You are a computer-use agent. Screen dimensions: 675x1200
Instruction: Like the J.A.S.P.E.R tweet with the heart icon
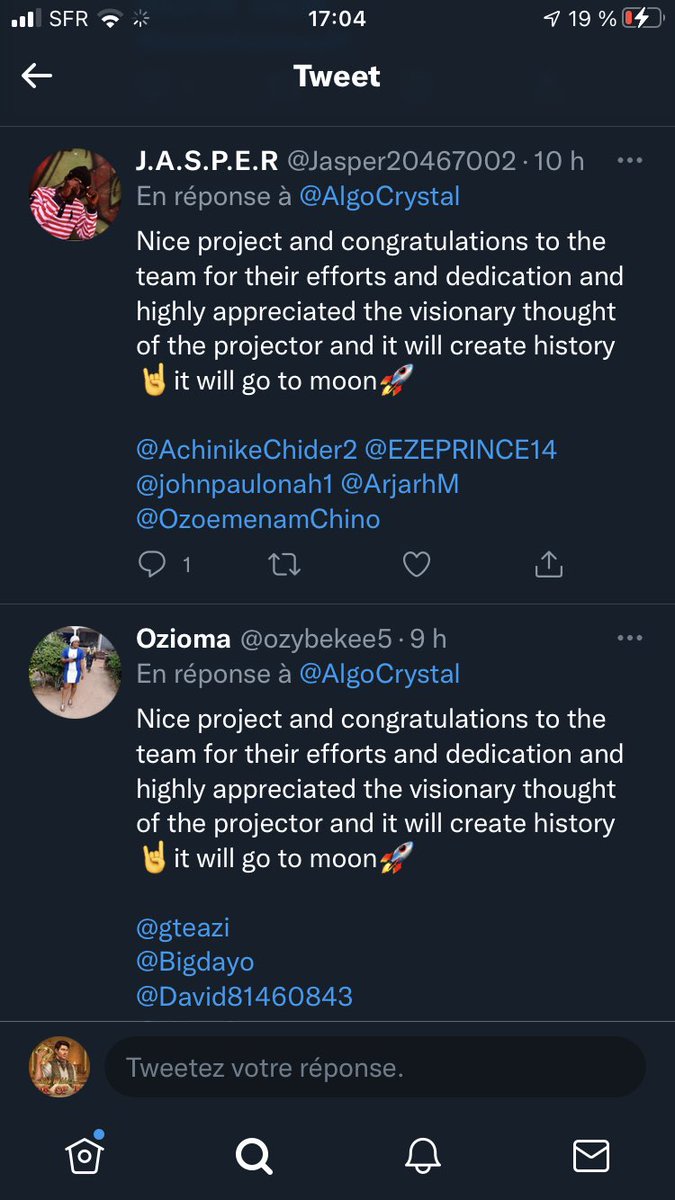coord(416,565)
